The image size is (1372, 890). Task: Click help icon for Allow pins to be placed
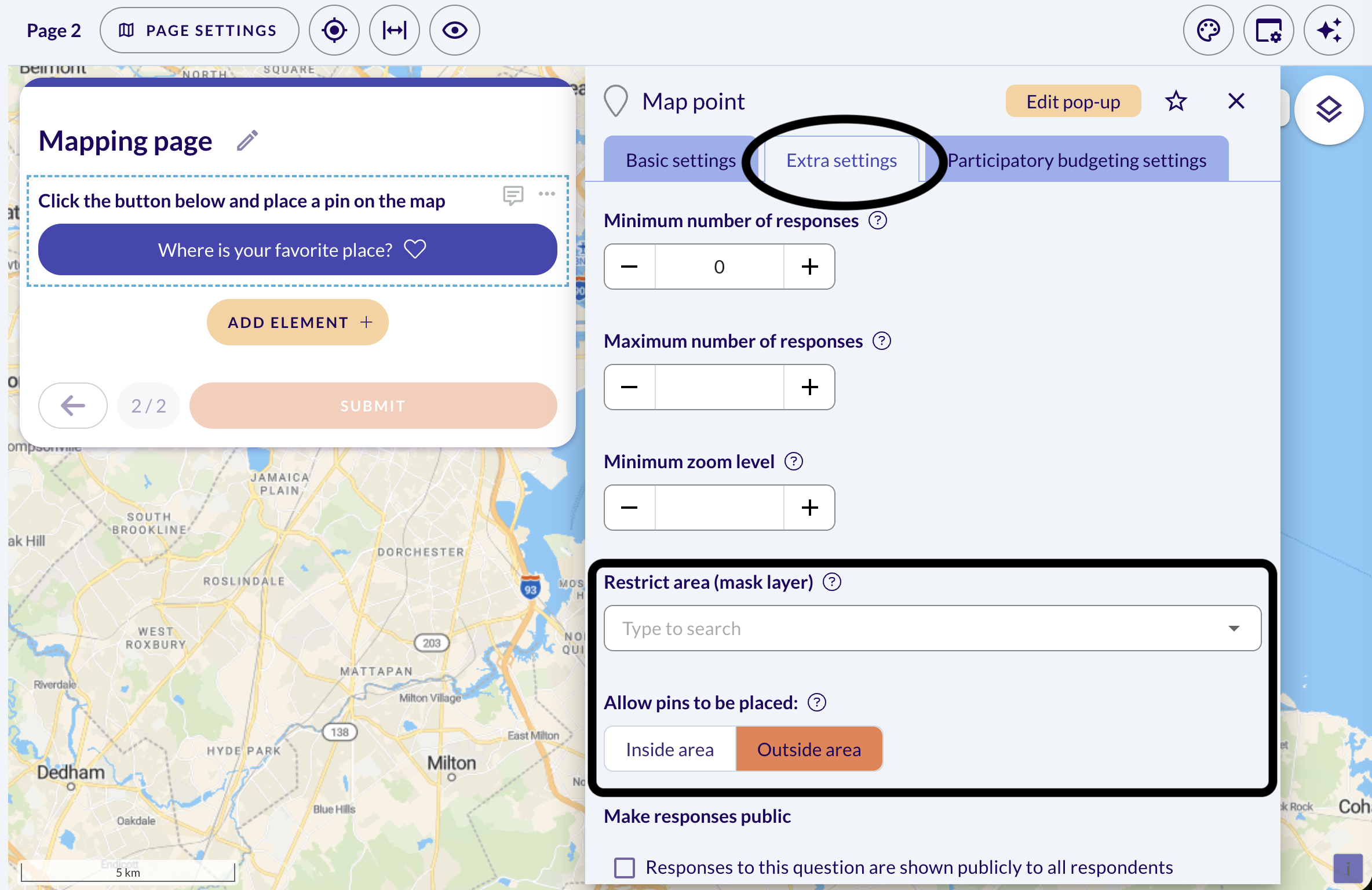[x=817, y=703]
